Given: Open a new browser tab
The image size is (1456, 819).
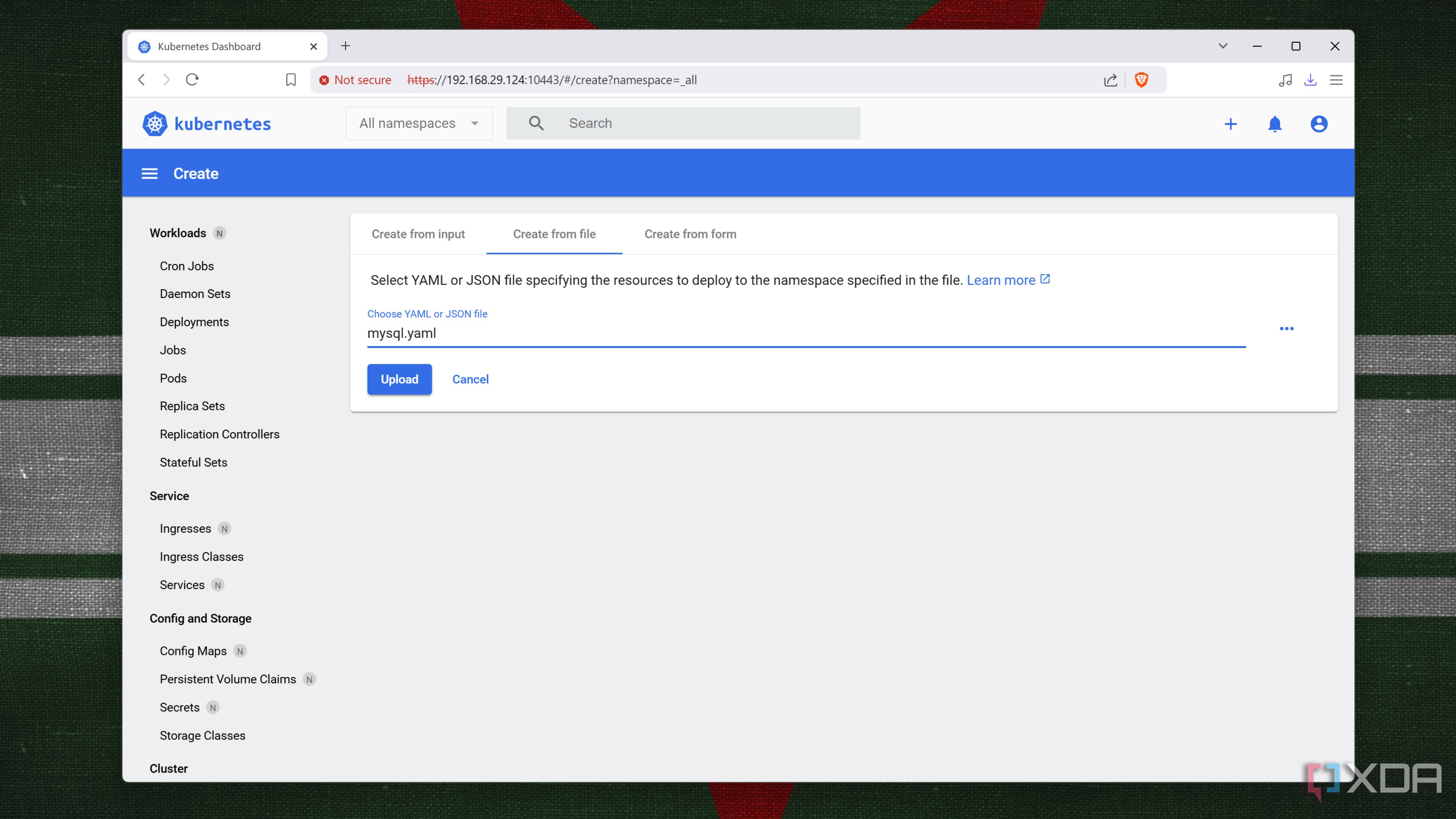Looking at the screenshot, I should (345, 46).
